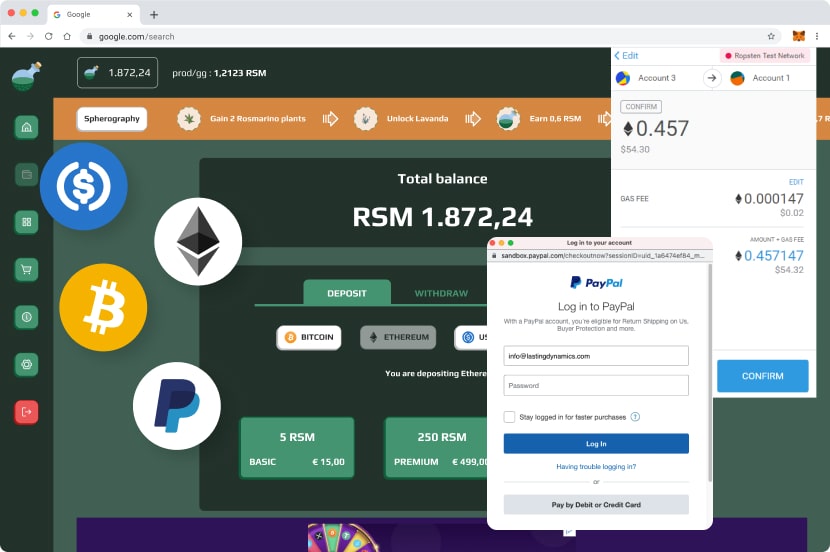Image resolution: width=830 pixels, height=552 pixels.
Task: Click the prize wheel graphic at bottom
Action: pyautogui.click(x=343, y=538)
